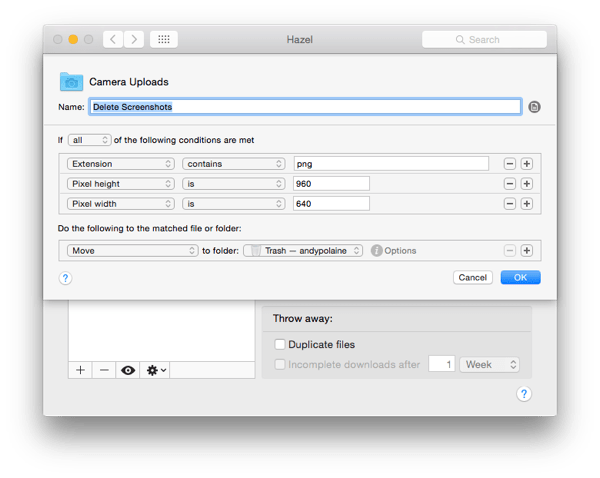Open the Week time unit dropdown
The width and height of the screenshot is (600, 478).
(489, 364)
